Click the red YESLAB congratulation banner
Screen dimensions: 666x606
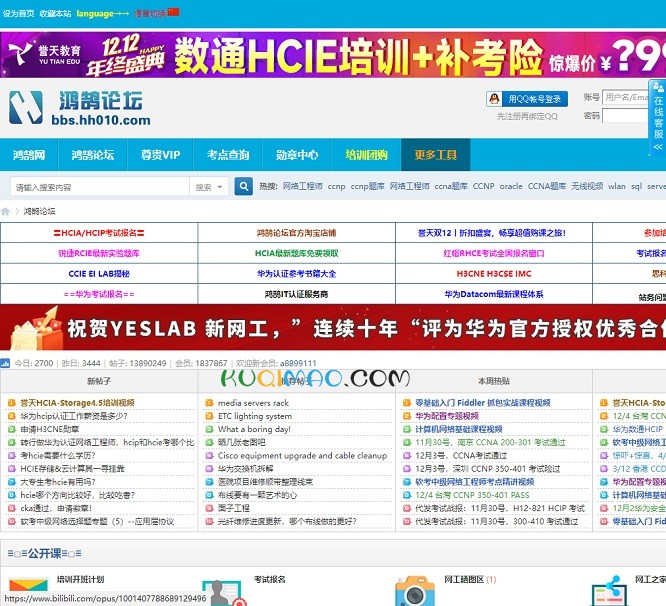coord(333,327)
